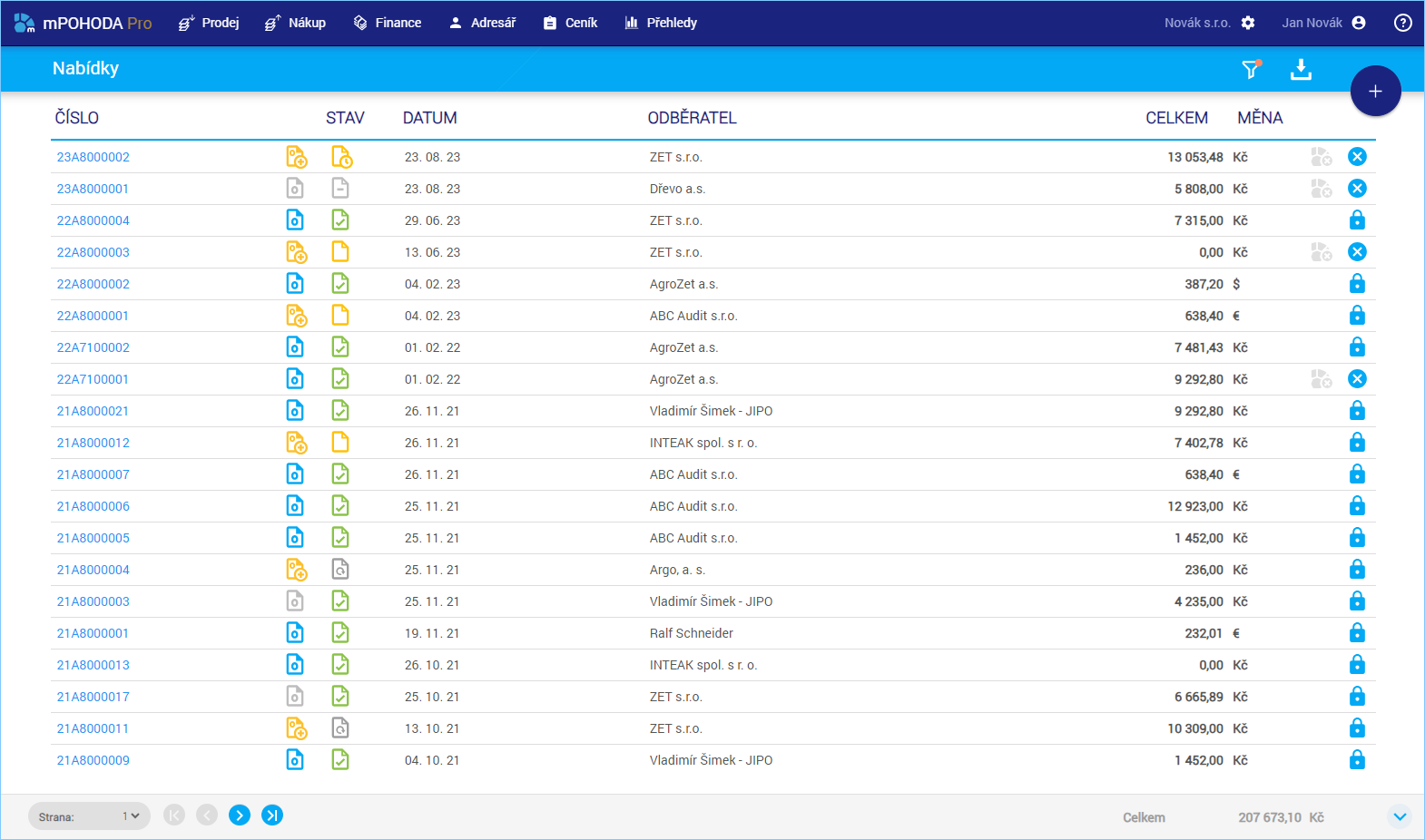Click grey status icon for 21A8000004
1425x840 pixels.
[x=340, y=570]
